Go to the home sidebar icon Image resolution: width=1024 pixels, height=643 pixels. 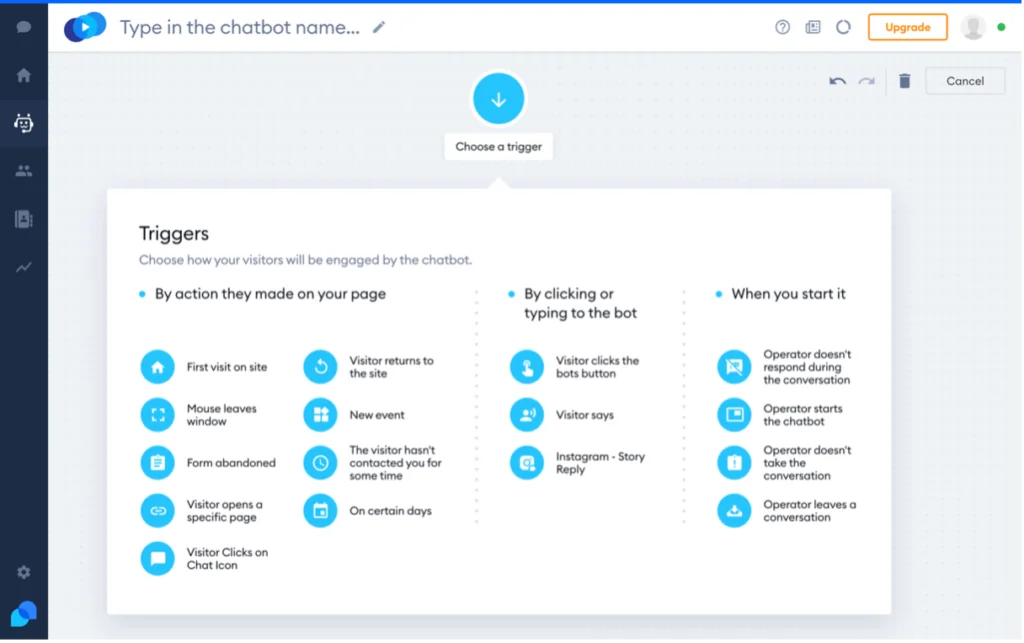tap(24, 75)
